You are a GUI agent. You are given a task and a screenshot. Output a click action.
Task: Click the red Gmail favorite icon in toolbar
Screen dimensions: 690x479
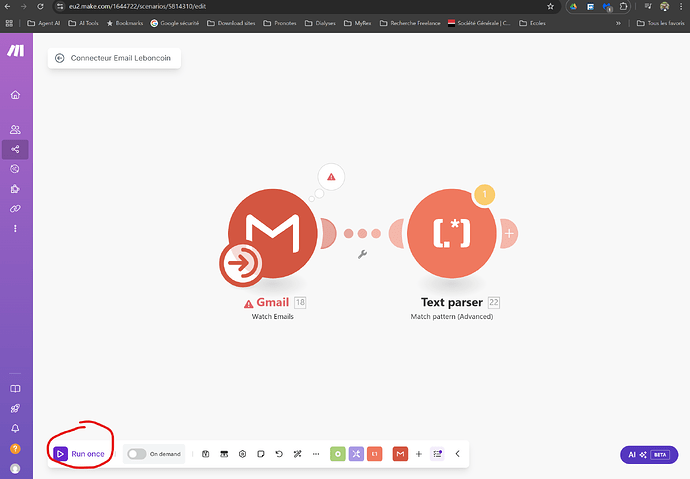400,454
